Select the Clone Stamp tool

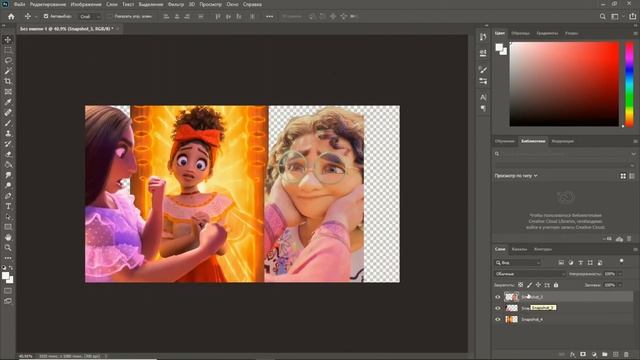(8, 133)
